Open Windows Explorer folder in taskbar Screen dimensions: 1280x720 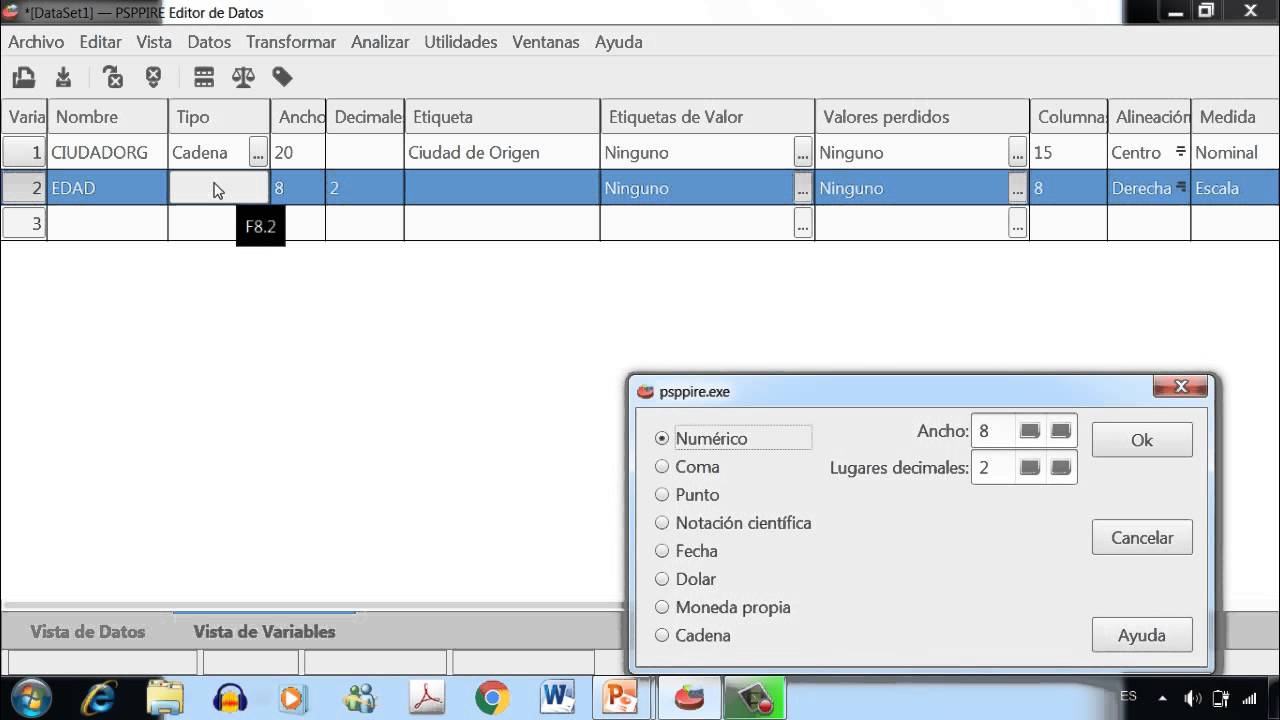[165, 697]
